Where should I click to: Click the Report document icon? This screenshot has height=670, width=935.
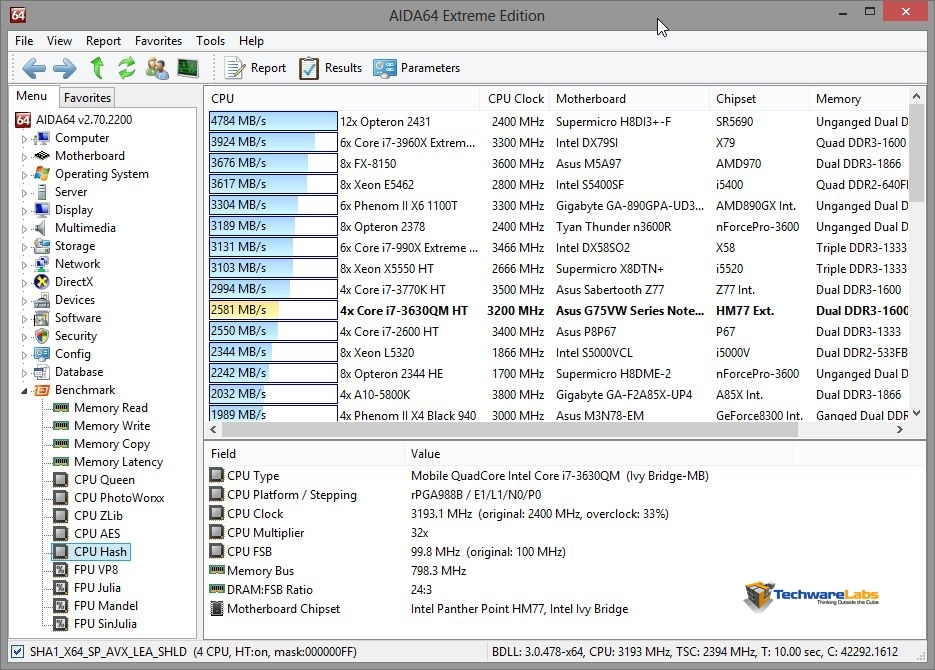click(234, 68)
